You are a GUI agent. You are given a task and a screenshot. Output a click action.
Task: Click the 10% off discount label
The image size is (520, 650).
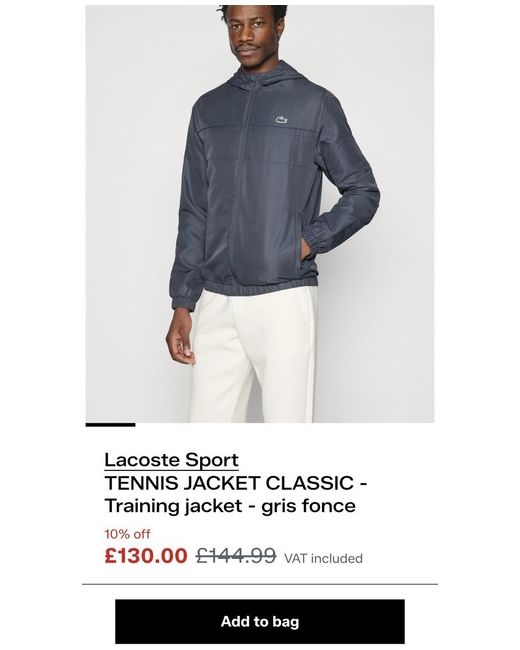(x=127, y=534)
